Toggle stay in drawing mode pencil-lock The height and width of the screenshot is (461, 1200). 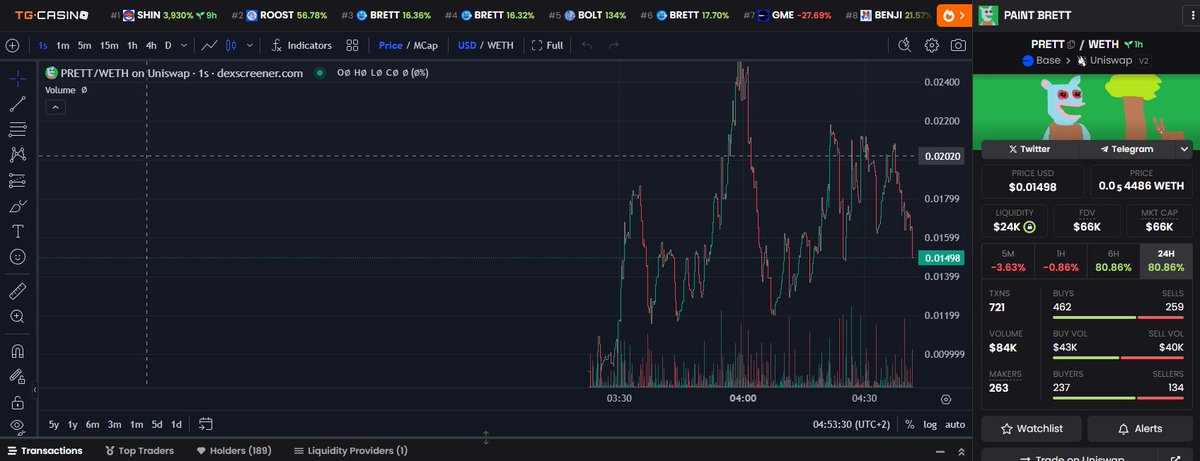[x=17, y=377]
